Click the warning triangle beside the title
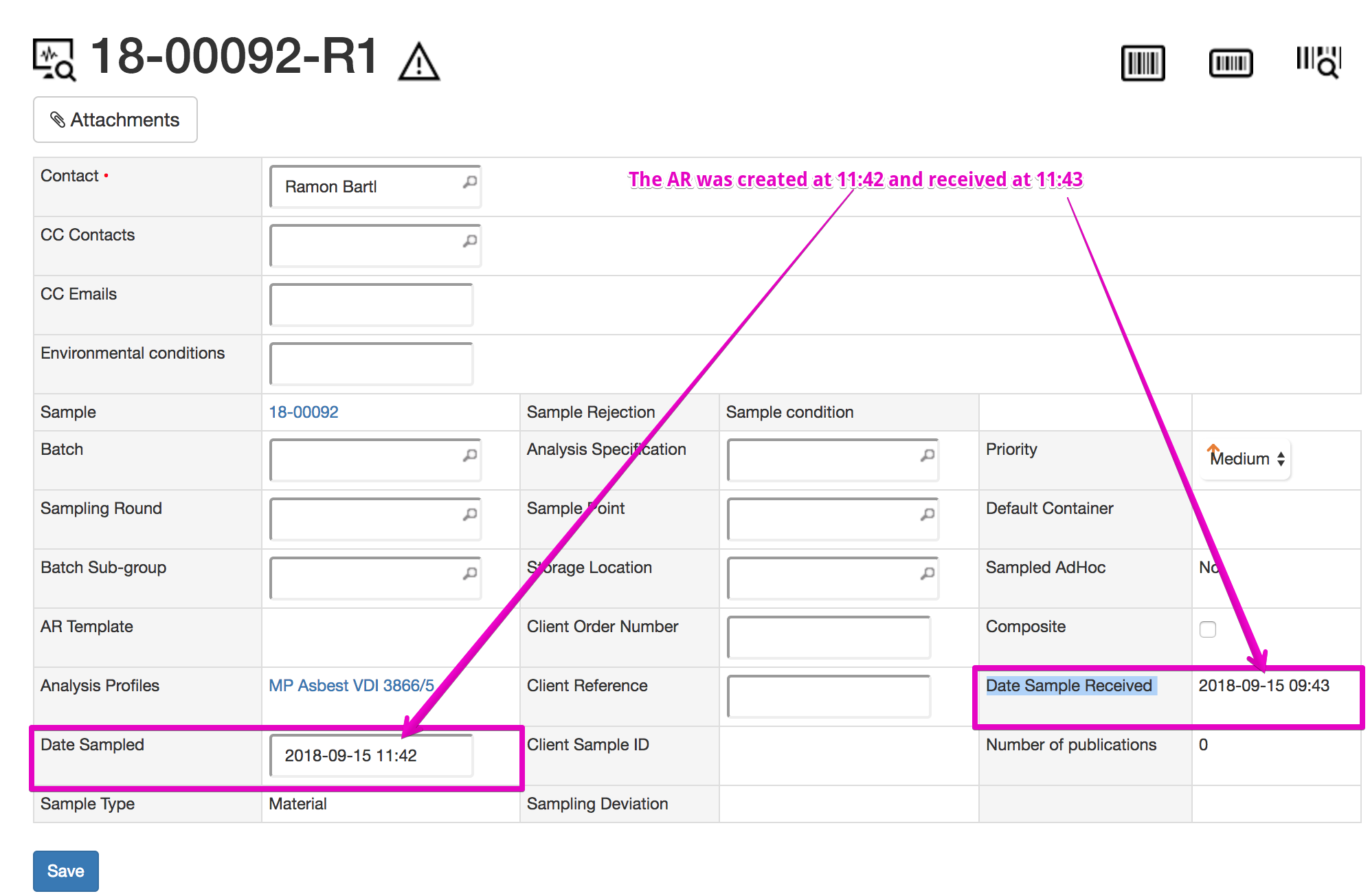 pos(418,63)
